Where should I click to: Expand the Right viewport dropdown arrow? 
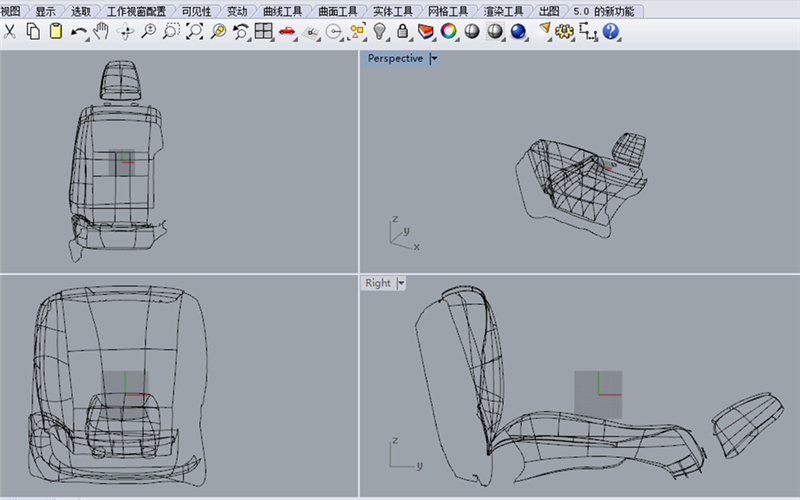(x=402, y=284)
